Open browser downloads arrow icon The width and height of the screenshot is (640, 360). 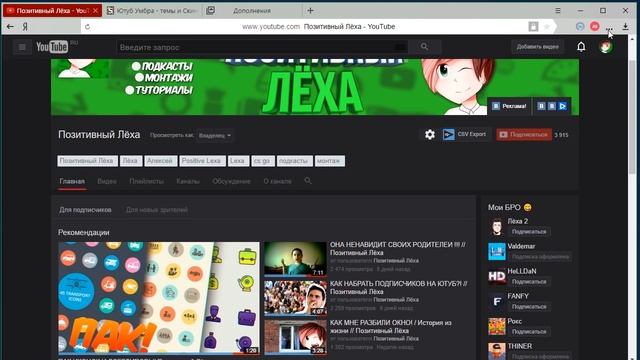point(625,27)
